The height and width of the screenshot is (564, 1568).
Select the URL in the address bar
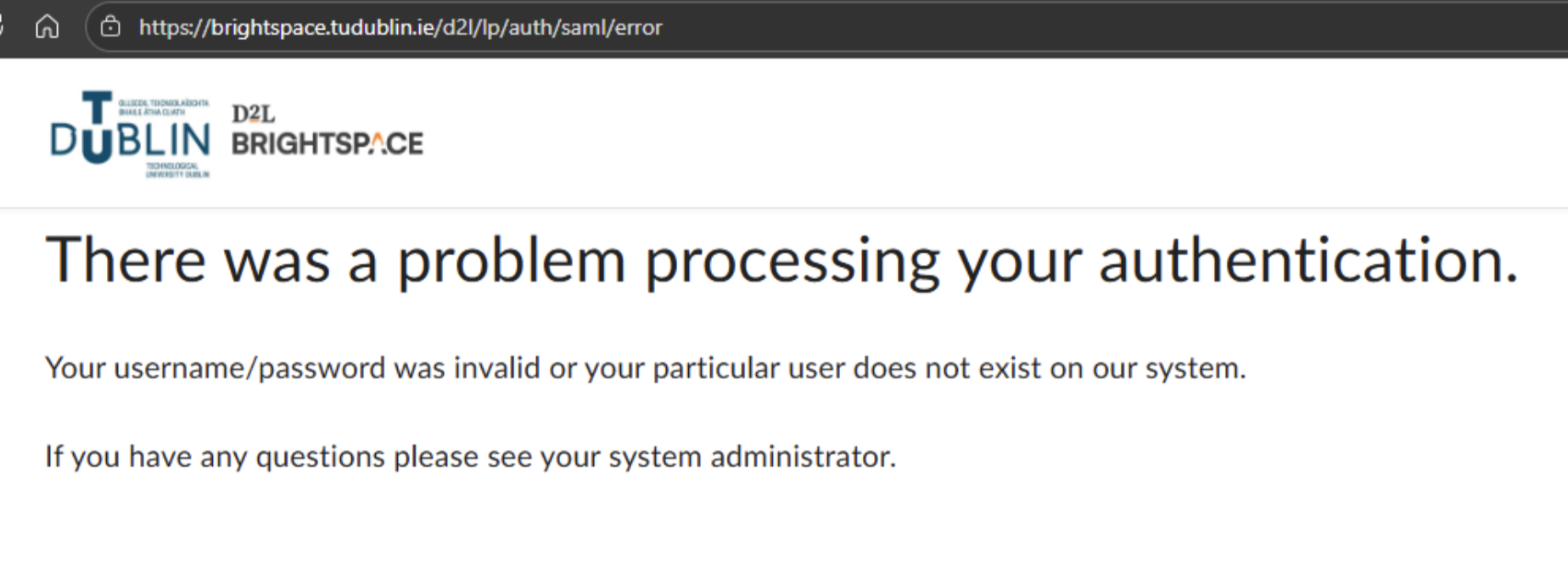pyautogui.click(x=399, y=27)
